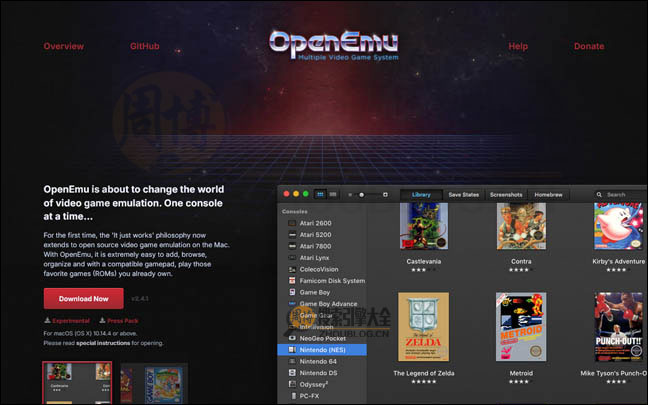
Task: Click the Consoles sidebar header
Action: click(x=295, y=212)
